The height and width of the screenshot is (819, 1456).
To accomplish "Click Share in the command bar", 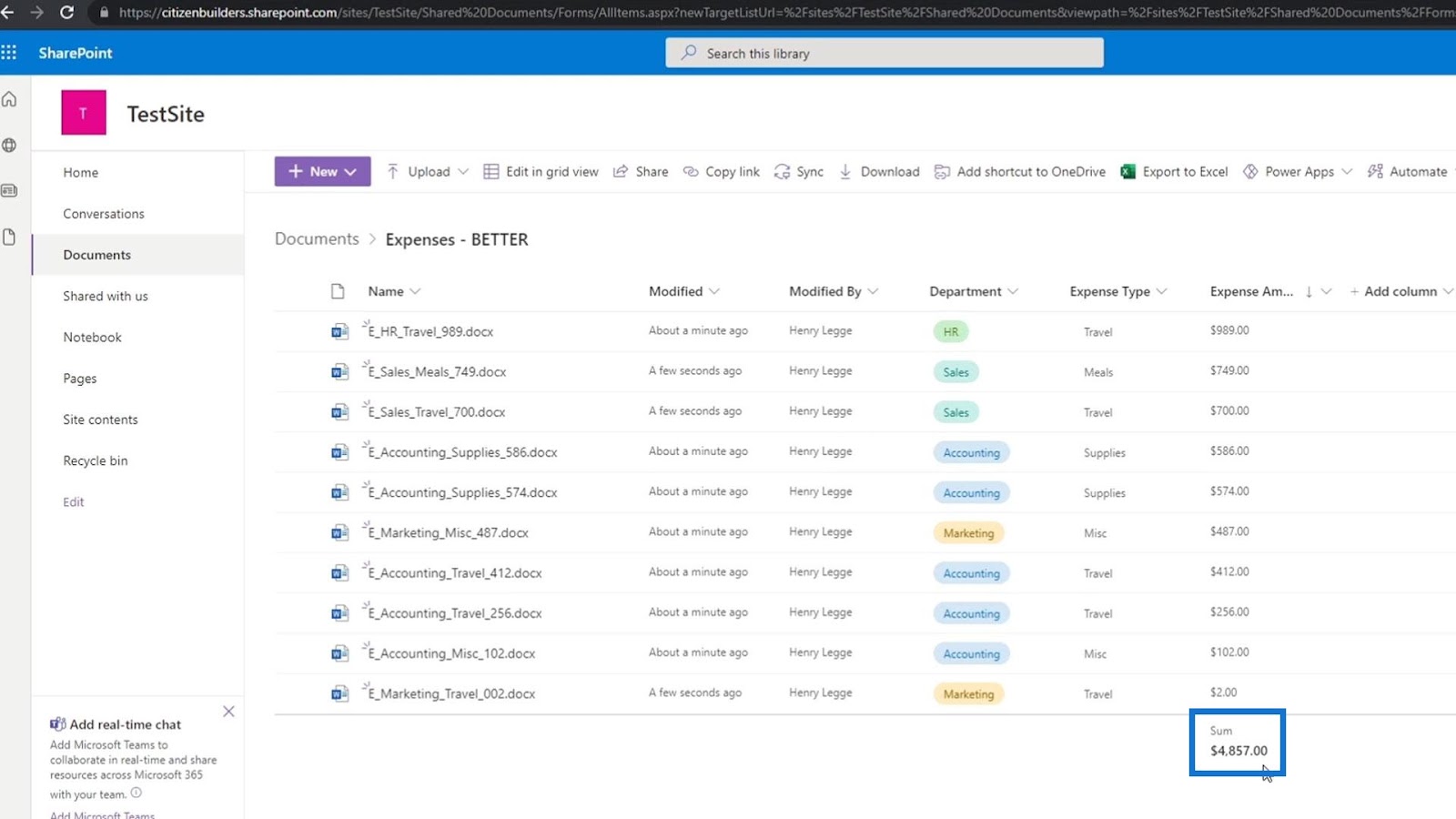I will tap(641, 171).
